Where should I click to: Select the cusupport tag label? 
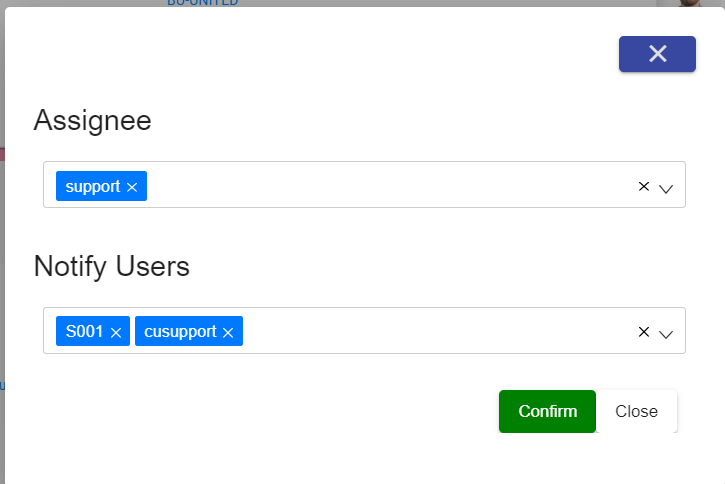click(181, 332)
